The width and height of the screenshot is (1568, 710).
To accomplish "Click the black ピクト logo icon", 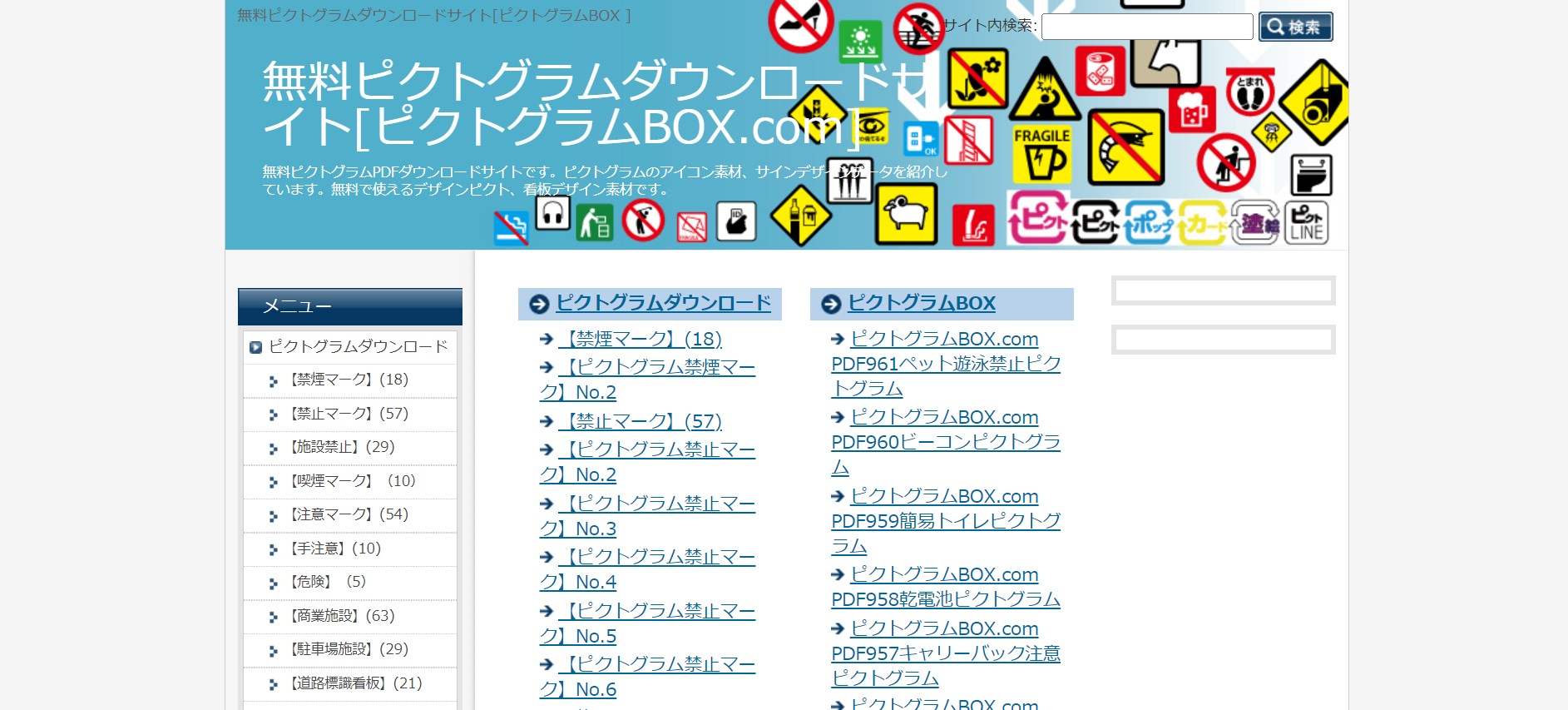I will 1096,223.
